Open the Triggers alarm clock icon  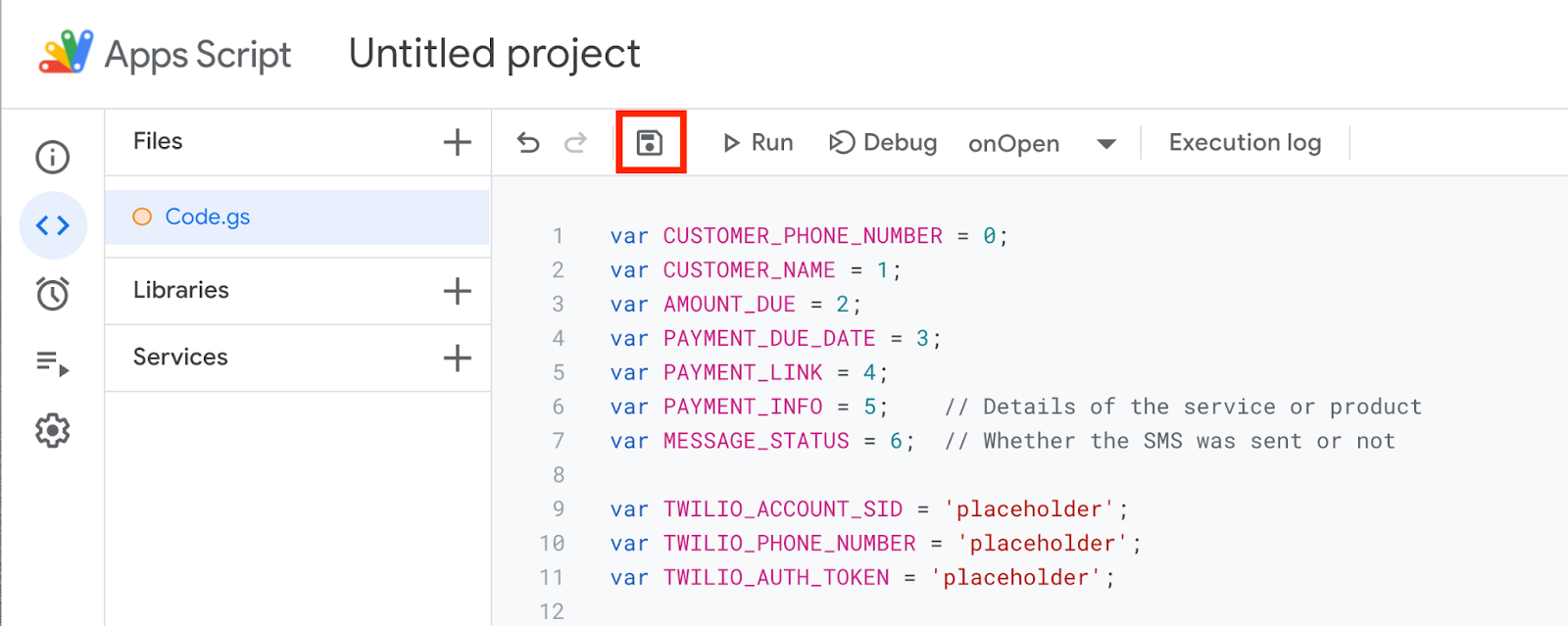(53, 294)
